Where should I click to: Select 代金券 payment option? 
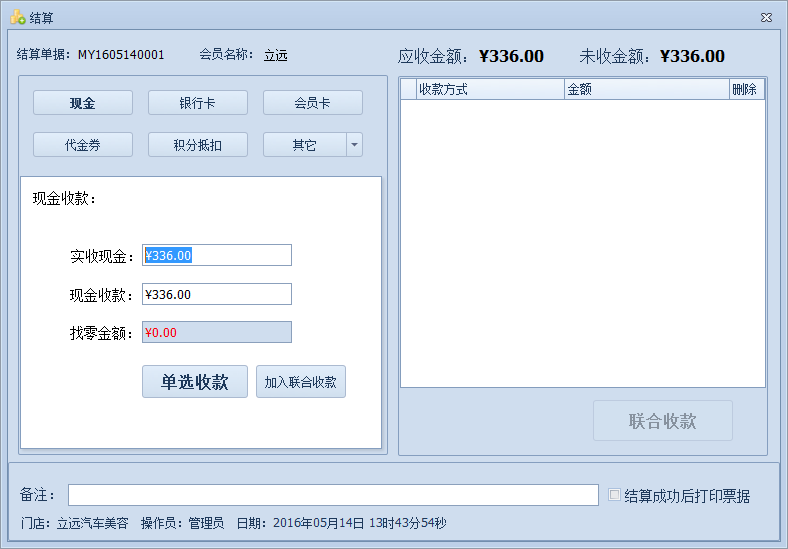(83, 145)
